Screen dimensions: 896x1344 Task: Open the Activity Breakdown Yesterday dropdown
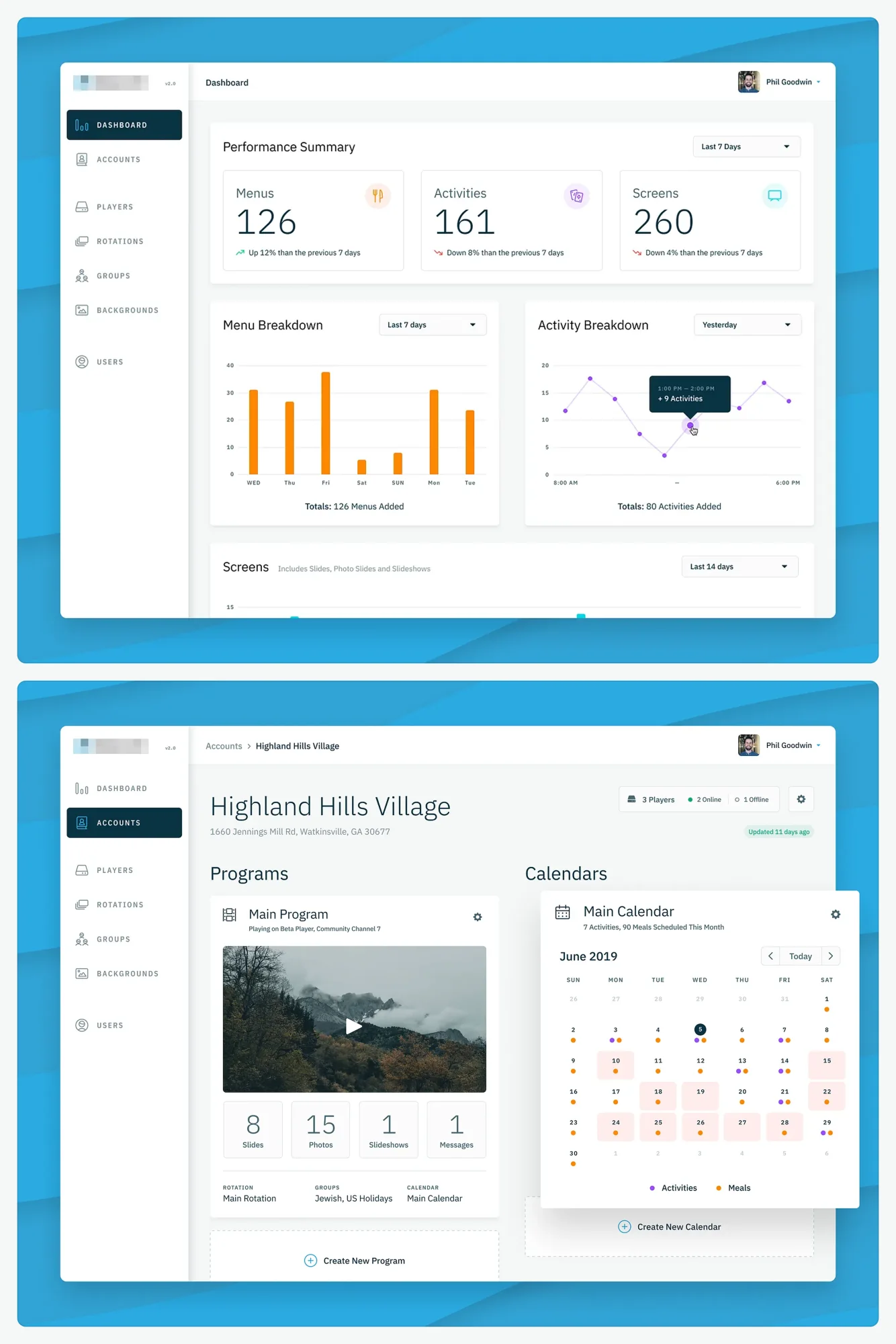coord(747,325)
